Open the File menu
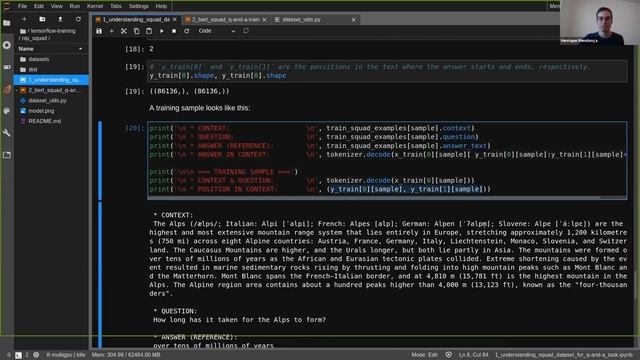Image resolution: width=640 pixels, height=360 pixels. point(22,6)
